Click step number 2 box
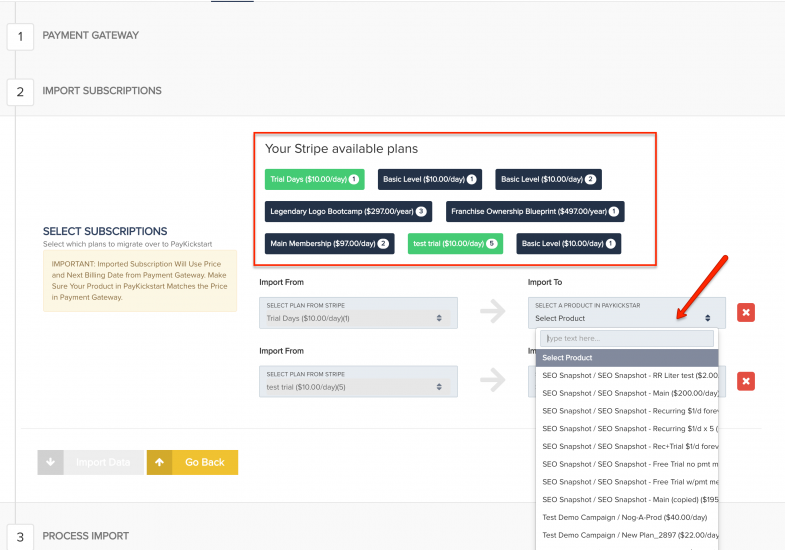 pos(20,91)
